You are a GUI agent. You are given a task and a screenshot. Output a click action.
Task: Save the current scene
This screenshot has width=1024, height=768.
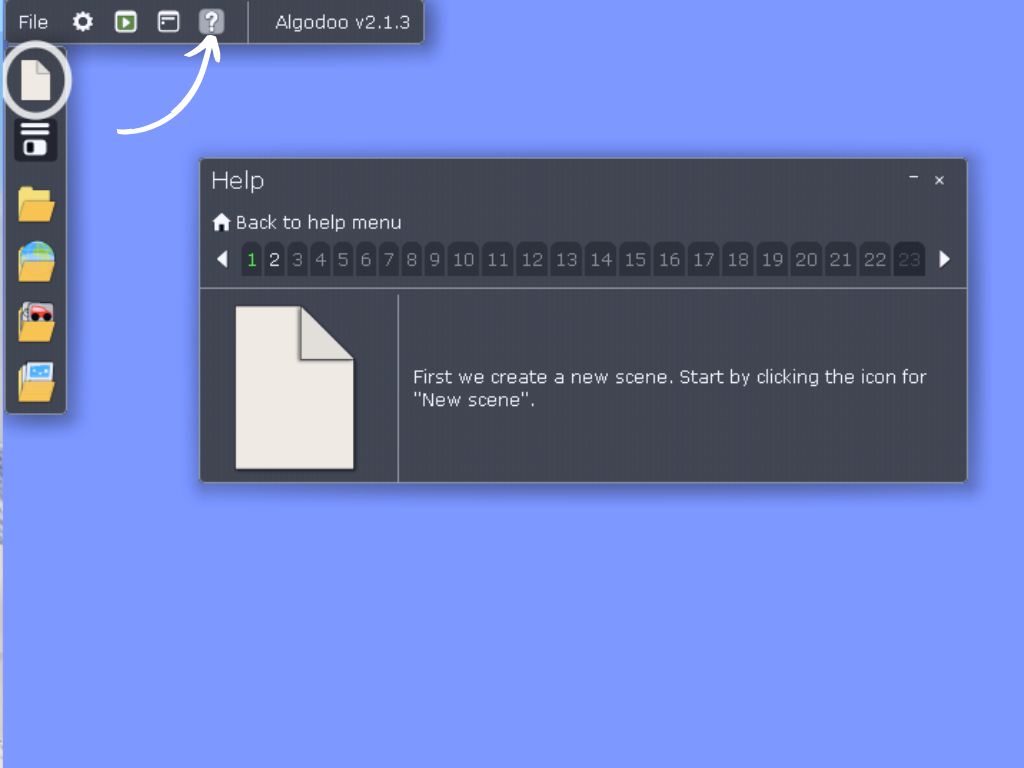point(35,140)
